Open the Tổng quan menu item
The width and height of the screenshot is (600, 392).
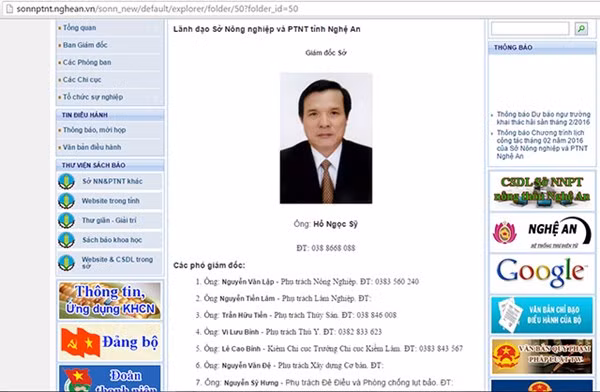(x=80, y=28)
